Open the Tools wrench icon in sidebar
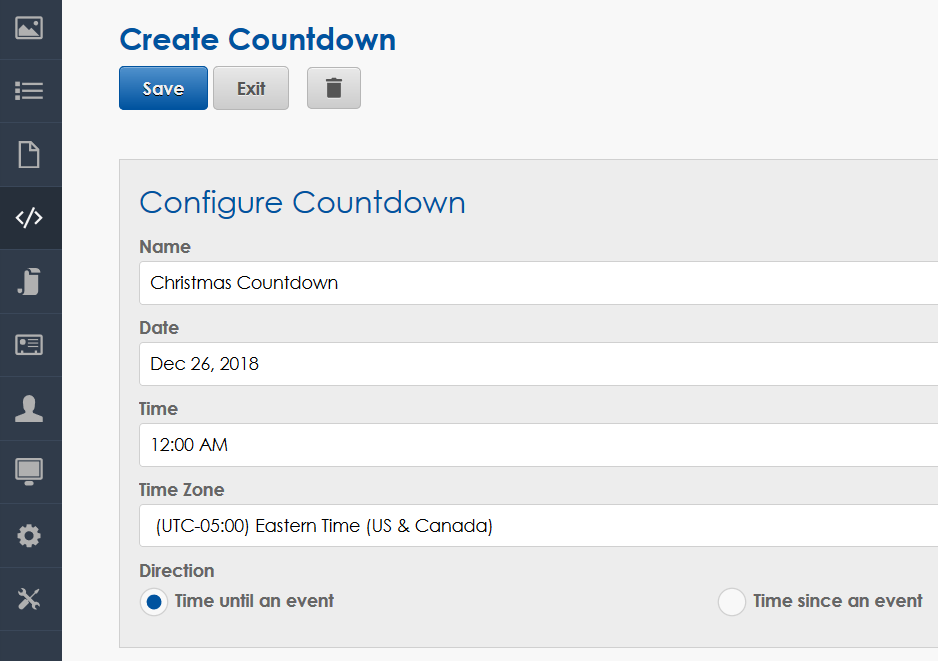The height and width of the screenshot is (661, 938). [x=30, y=598]
